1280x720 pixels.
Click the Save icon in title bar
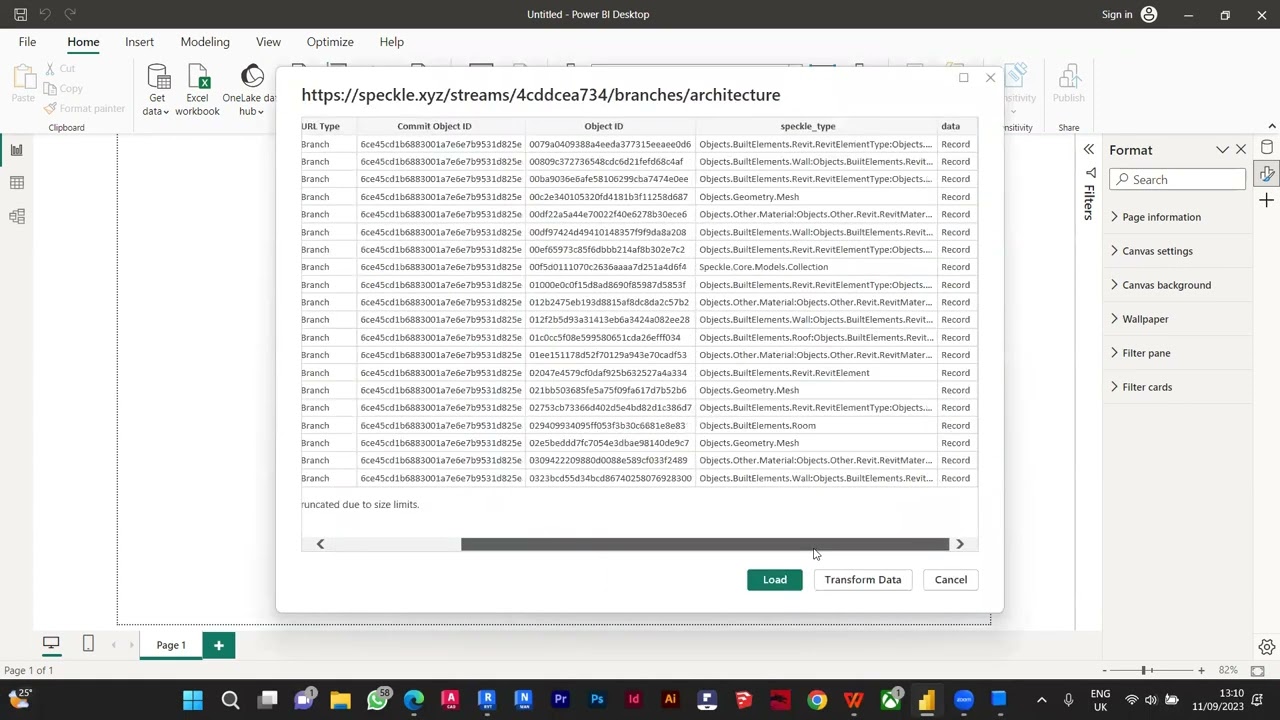[20, 14]
